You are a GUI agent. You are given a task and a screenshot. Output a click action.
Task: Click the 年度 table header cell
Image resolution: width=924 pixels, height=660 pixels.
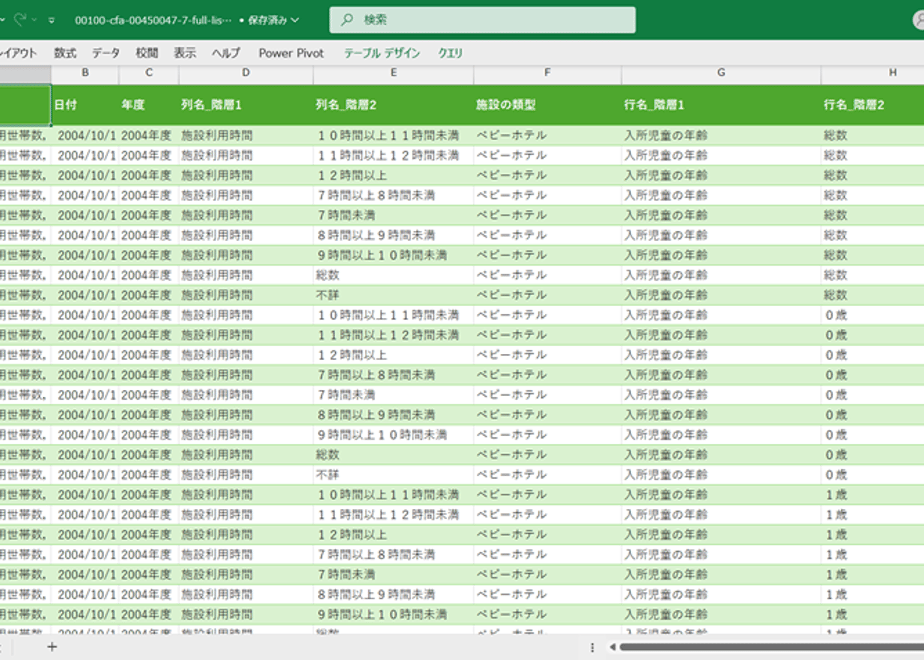point(148,105)
